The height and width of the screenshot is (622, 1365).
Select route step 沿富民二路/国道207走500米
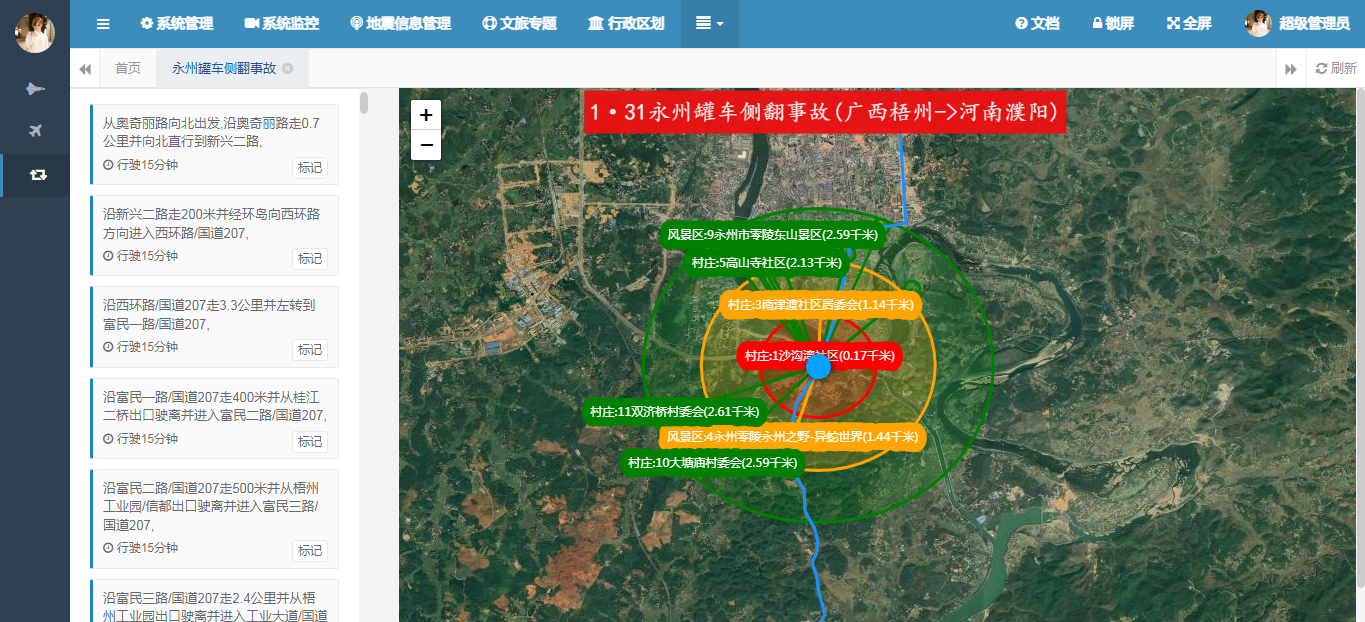tap(214, 519)
